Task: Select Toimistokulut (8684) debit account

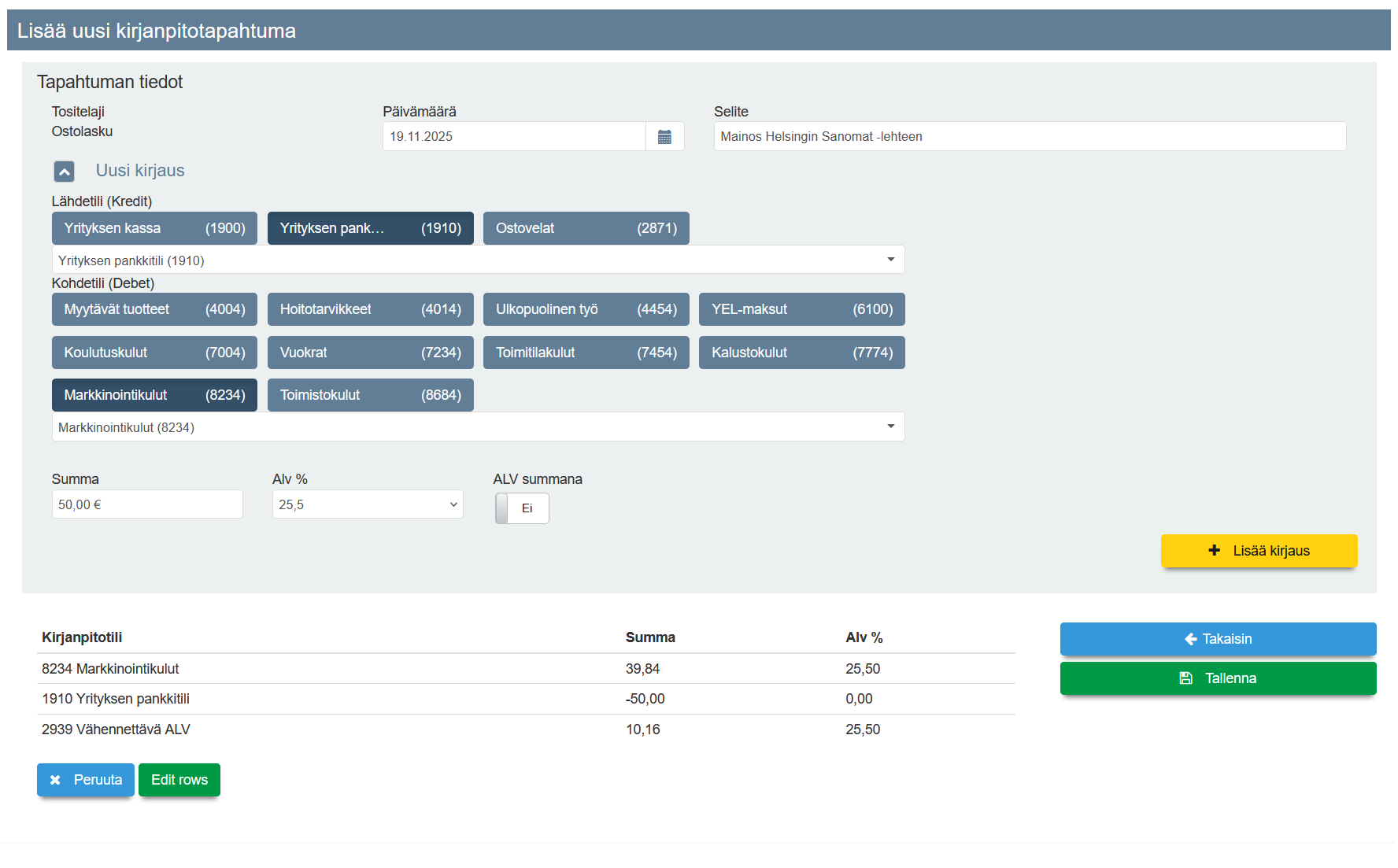Action: [370, 395]
